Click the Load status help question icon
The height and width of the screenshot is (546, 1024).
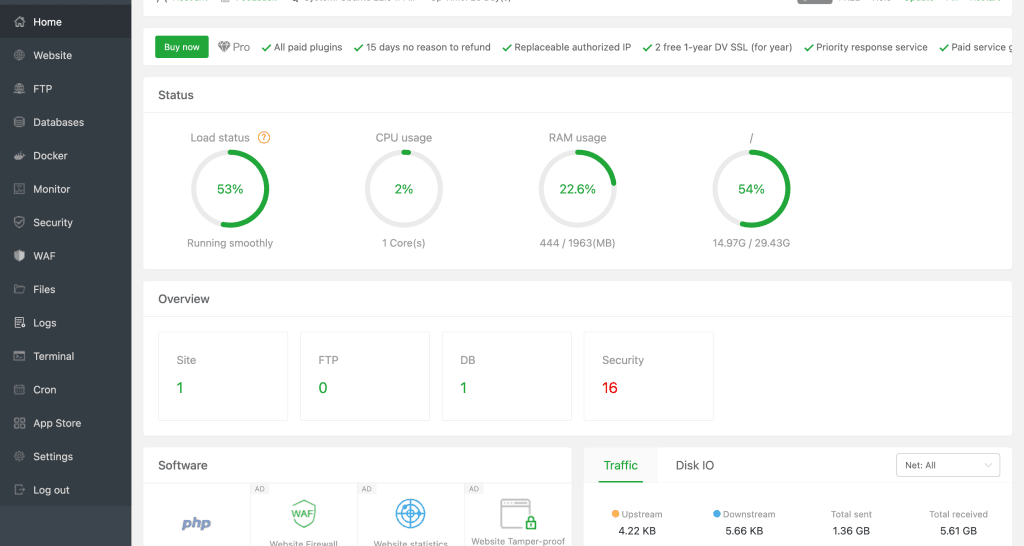pyautogui.click(x=264, y=138)
